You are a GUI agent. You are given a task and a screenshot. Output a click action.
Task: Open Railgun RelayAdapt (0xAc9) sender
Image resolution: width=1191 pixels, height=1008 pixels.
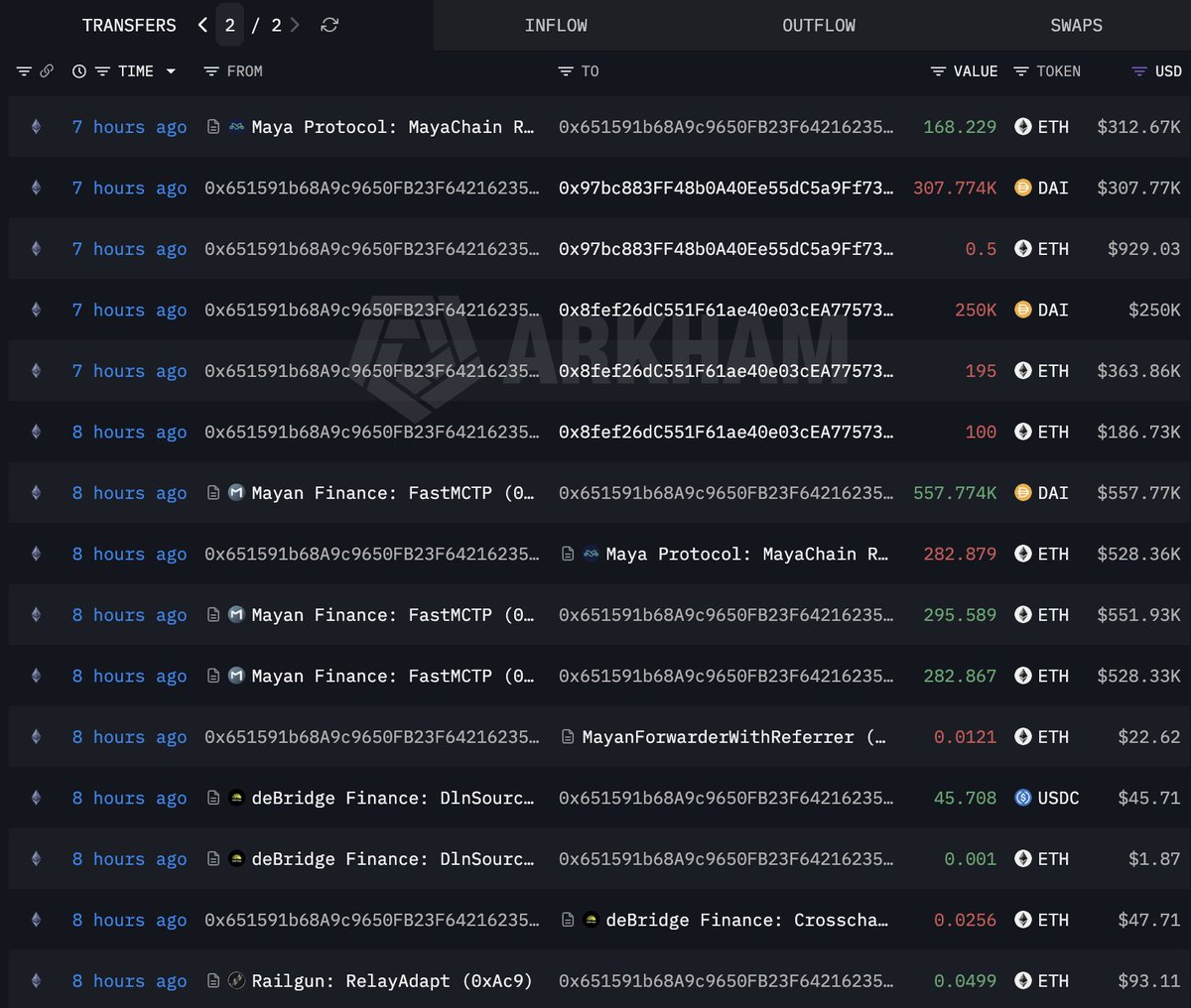click(392, 981)
